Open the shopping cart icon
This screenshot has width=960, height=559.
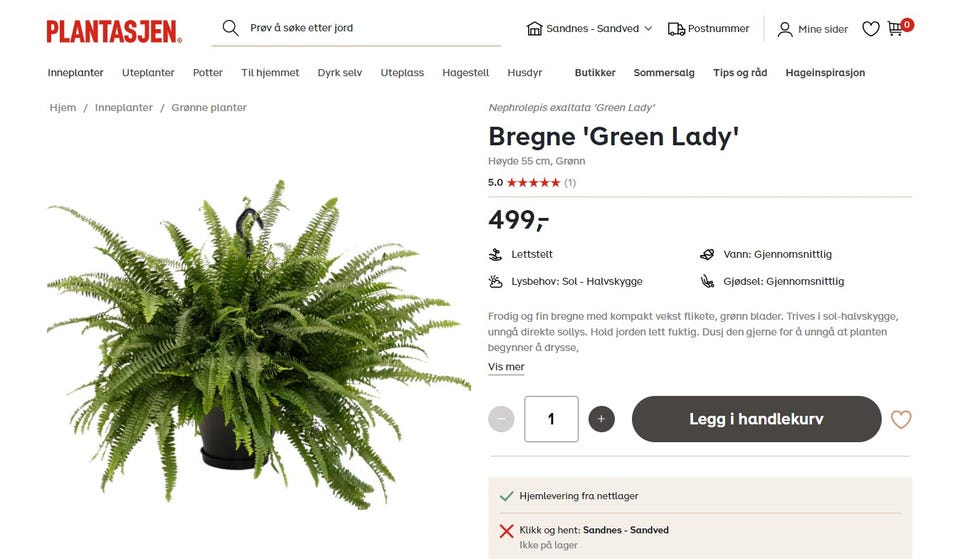tap(895, 29)
